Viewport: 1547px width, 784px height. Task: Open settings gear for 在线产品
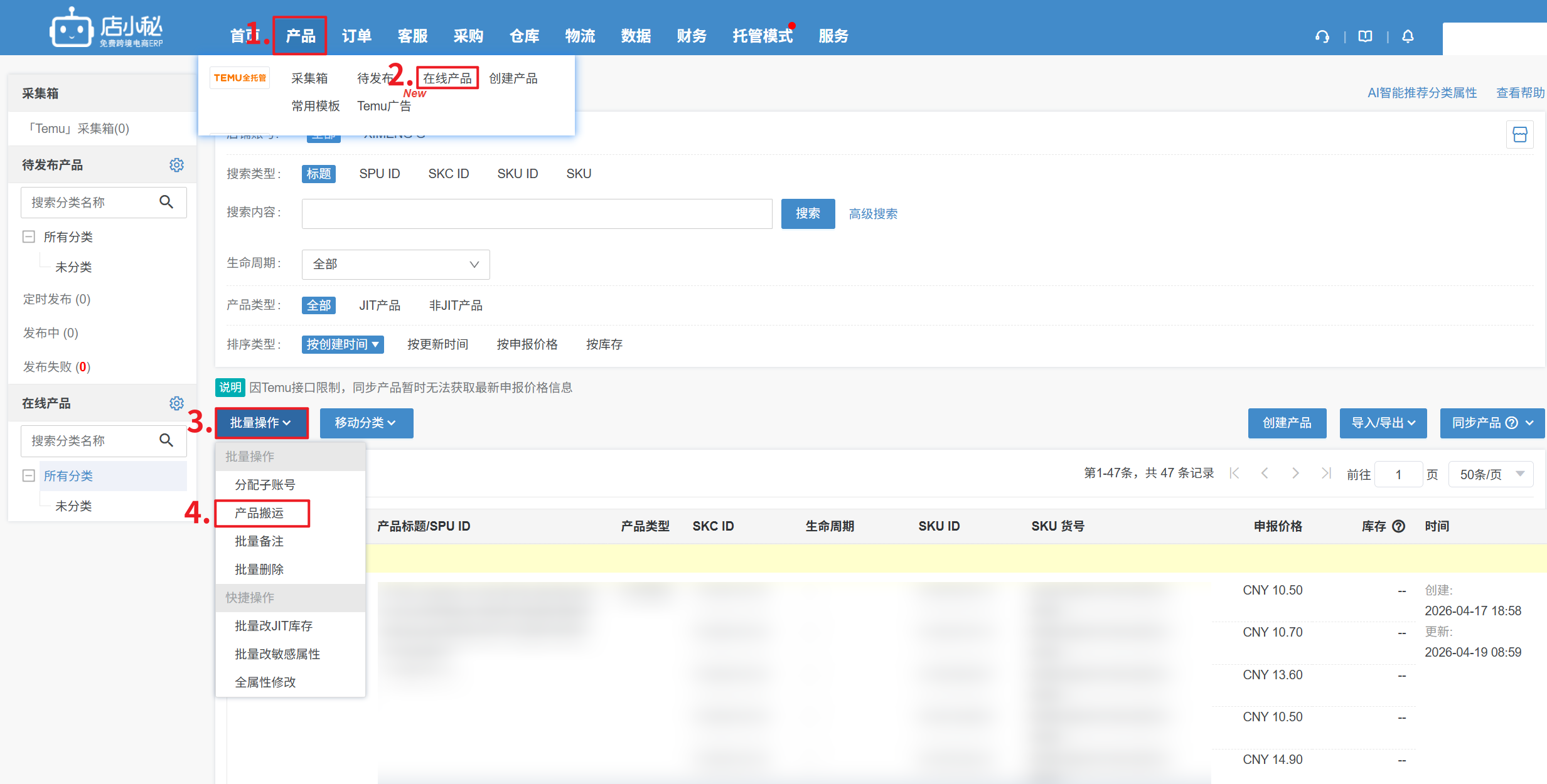(x=176, y=403)
